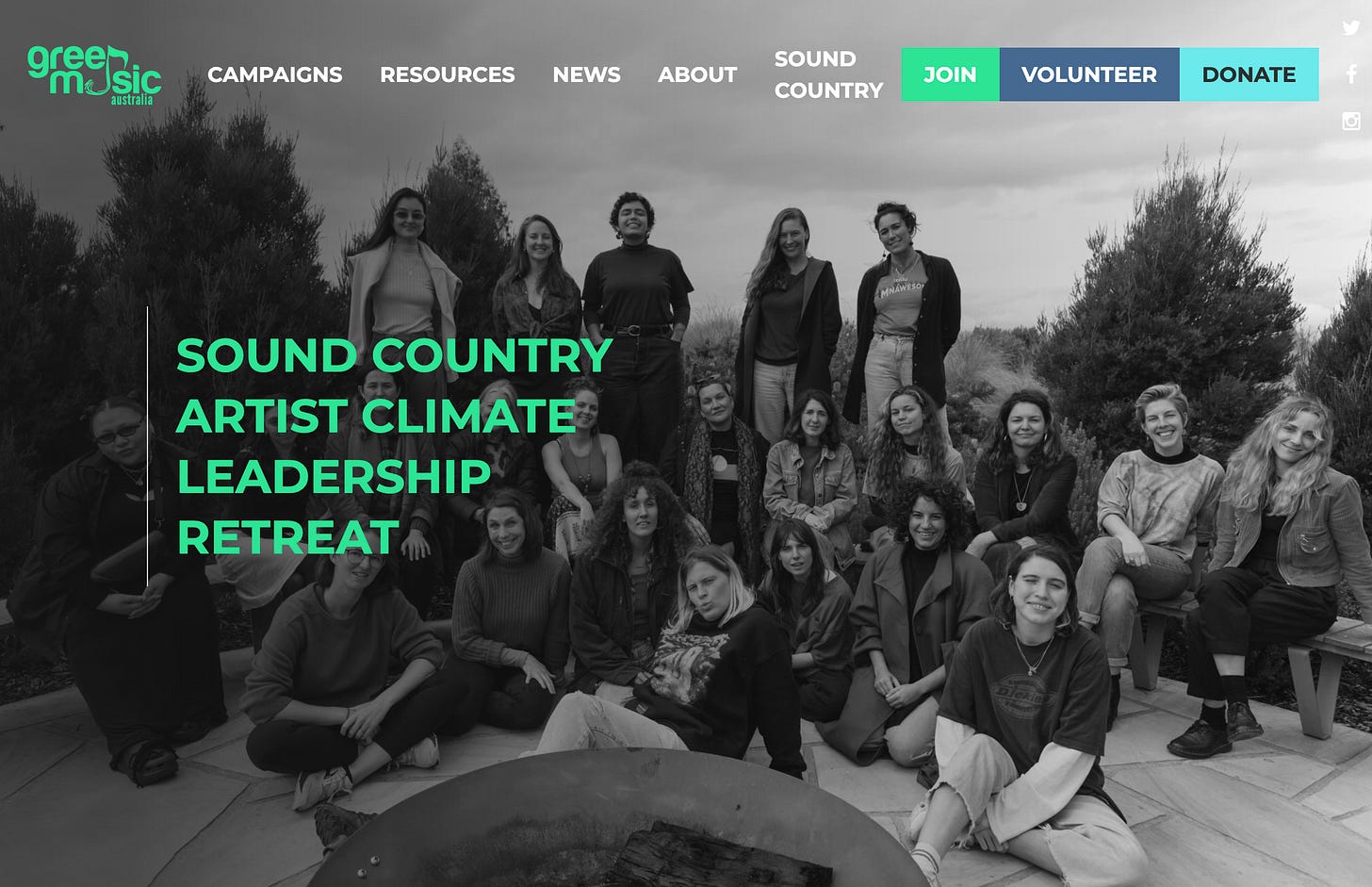Image resolution: width=1372 pixels, height=887 pixels.
Task: Open the Instagram social link icon
Action: click(x=1351, y=121)
